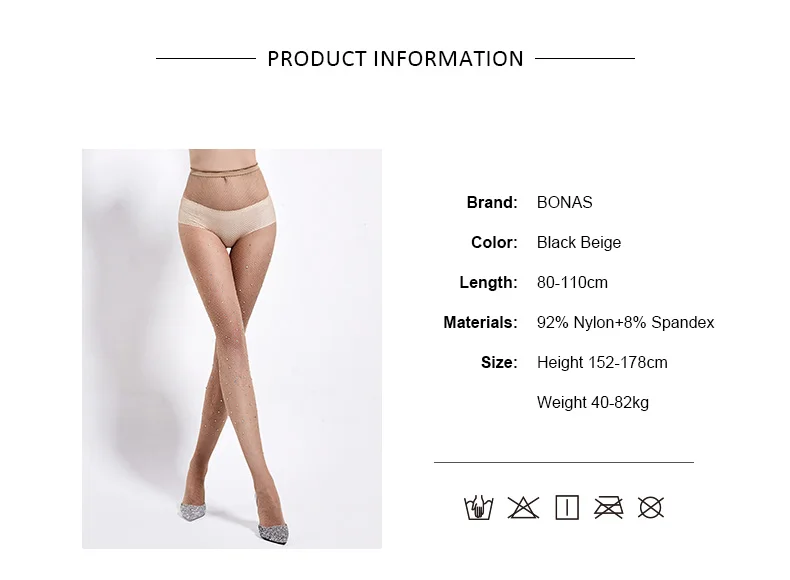790x580 pixels.
Task: Click the Materials label
Action: click(x=480, y=323)
